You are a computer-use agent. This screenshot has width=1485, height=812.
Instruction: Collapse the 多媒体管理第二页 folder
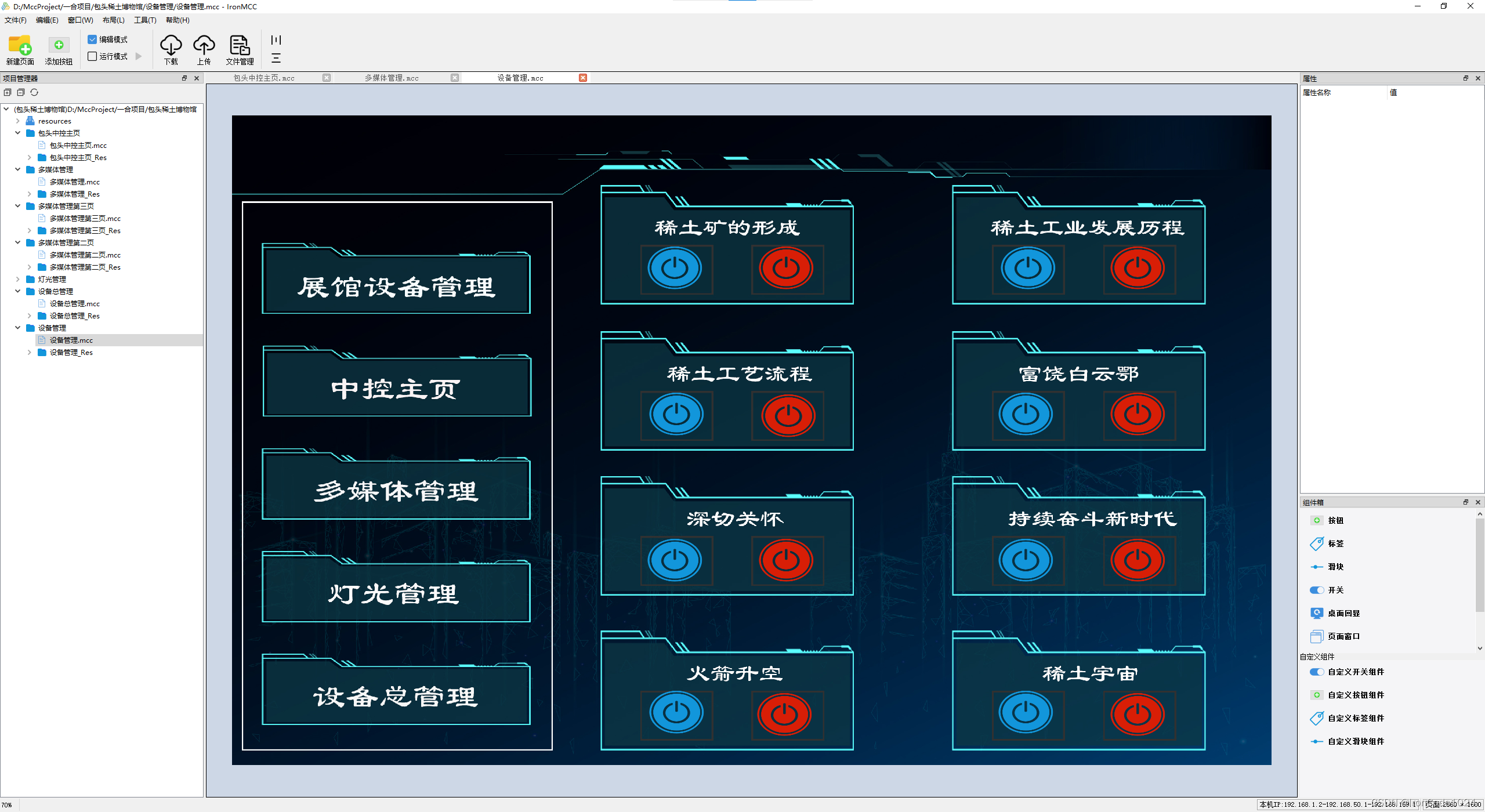(17, 242)
